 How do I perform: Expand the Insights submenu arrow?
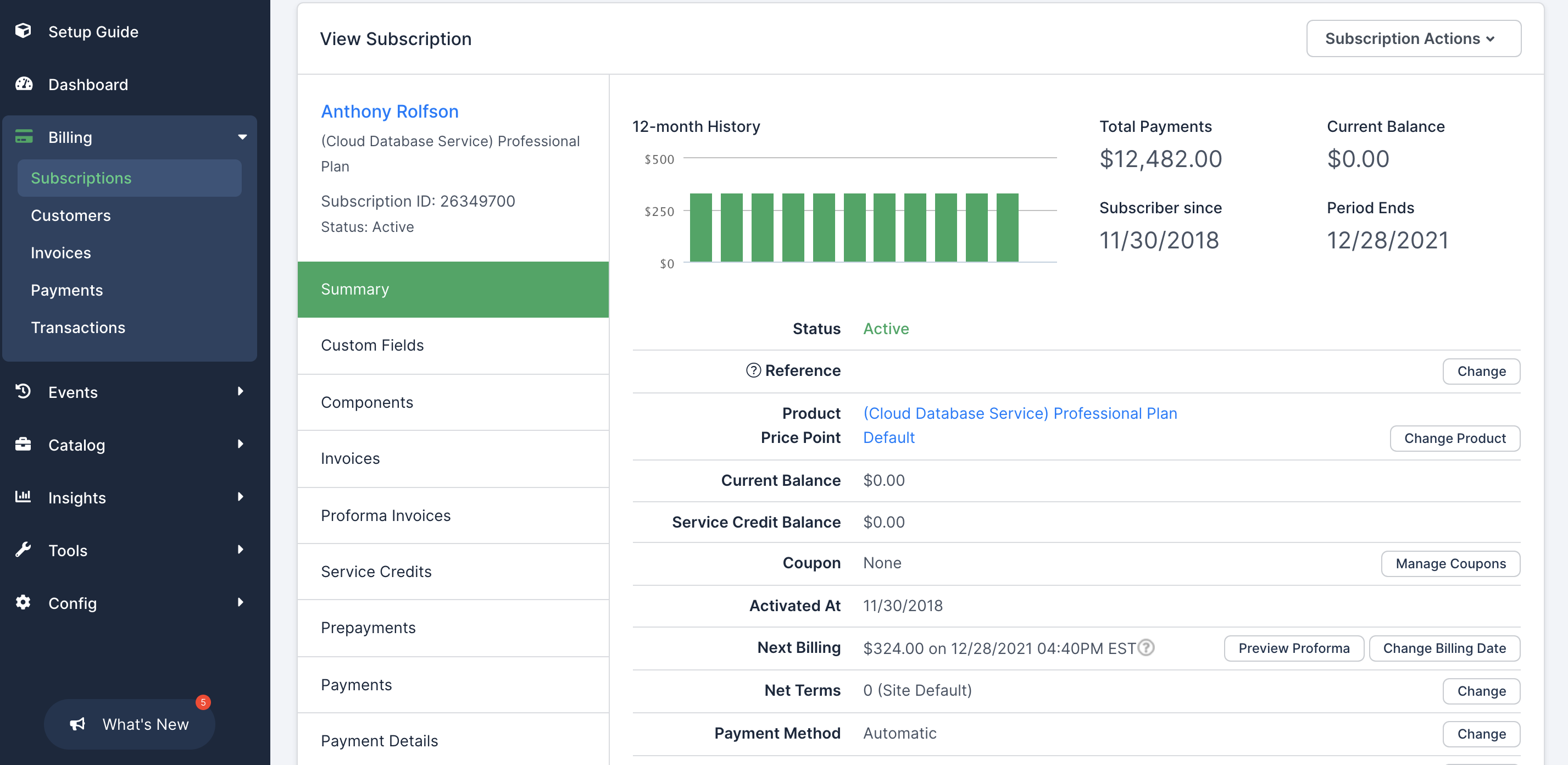(x=241, y=497)
